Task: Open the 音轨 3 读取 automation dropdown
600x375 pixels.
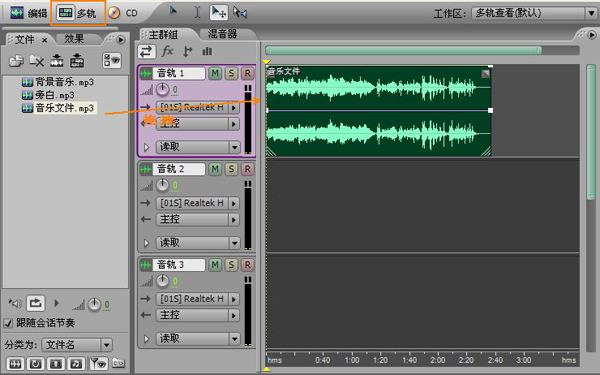Action: 197,338
